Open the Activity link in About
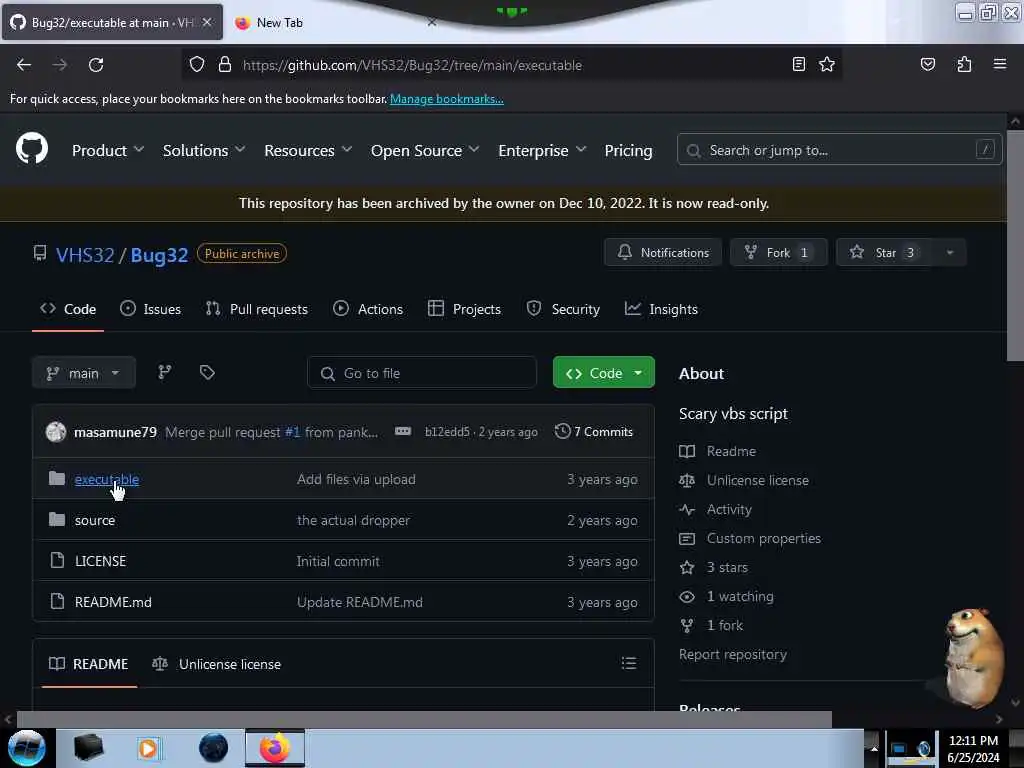 (x=729, y=509)
